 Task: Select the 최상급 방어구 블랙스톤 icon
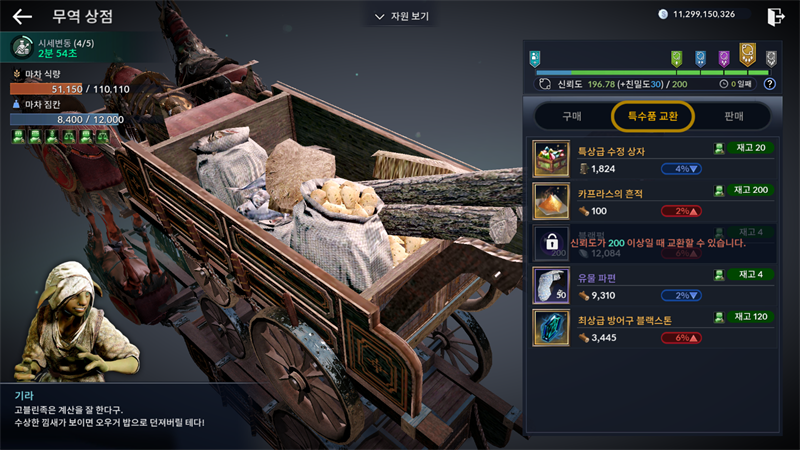pyautogui.click(x=551, y=328)
